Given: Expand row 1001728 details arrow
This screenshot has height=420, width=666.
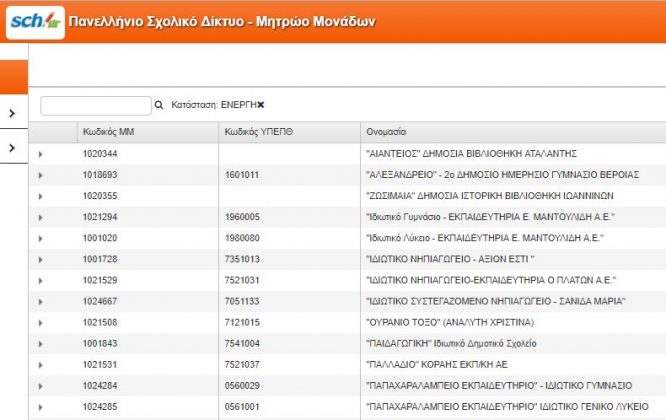Looking at the screenshot, I should [40, 259].
